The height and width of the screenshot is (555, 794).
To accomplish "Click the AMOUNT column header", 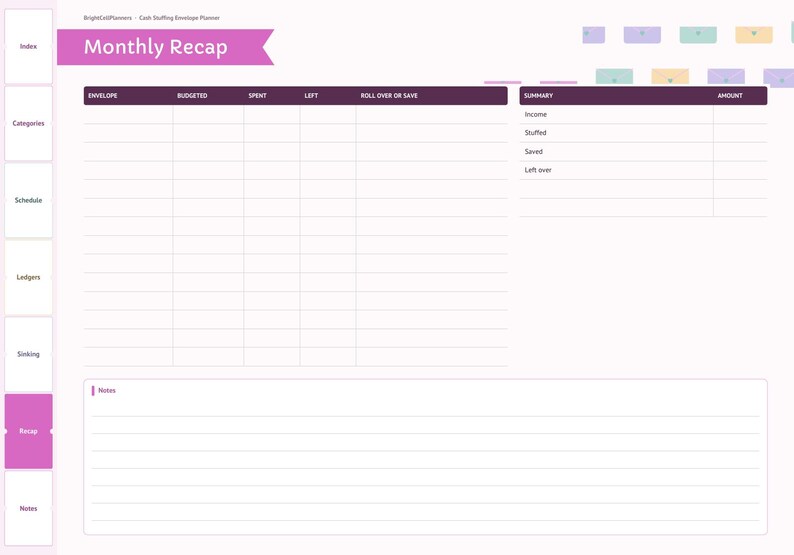I will tap(730, 96).
